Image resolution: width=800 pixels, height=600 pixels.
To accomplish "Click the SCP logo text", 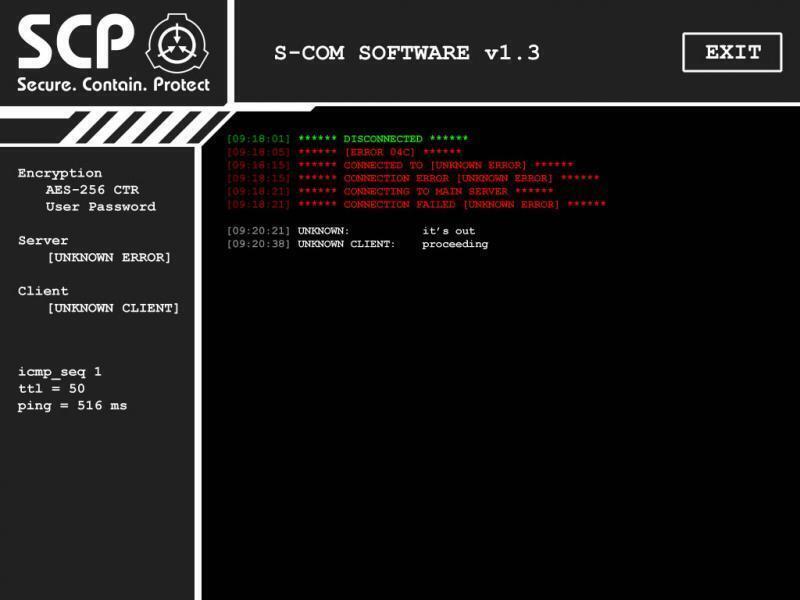I will pos(77,42).
